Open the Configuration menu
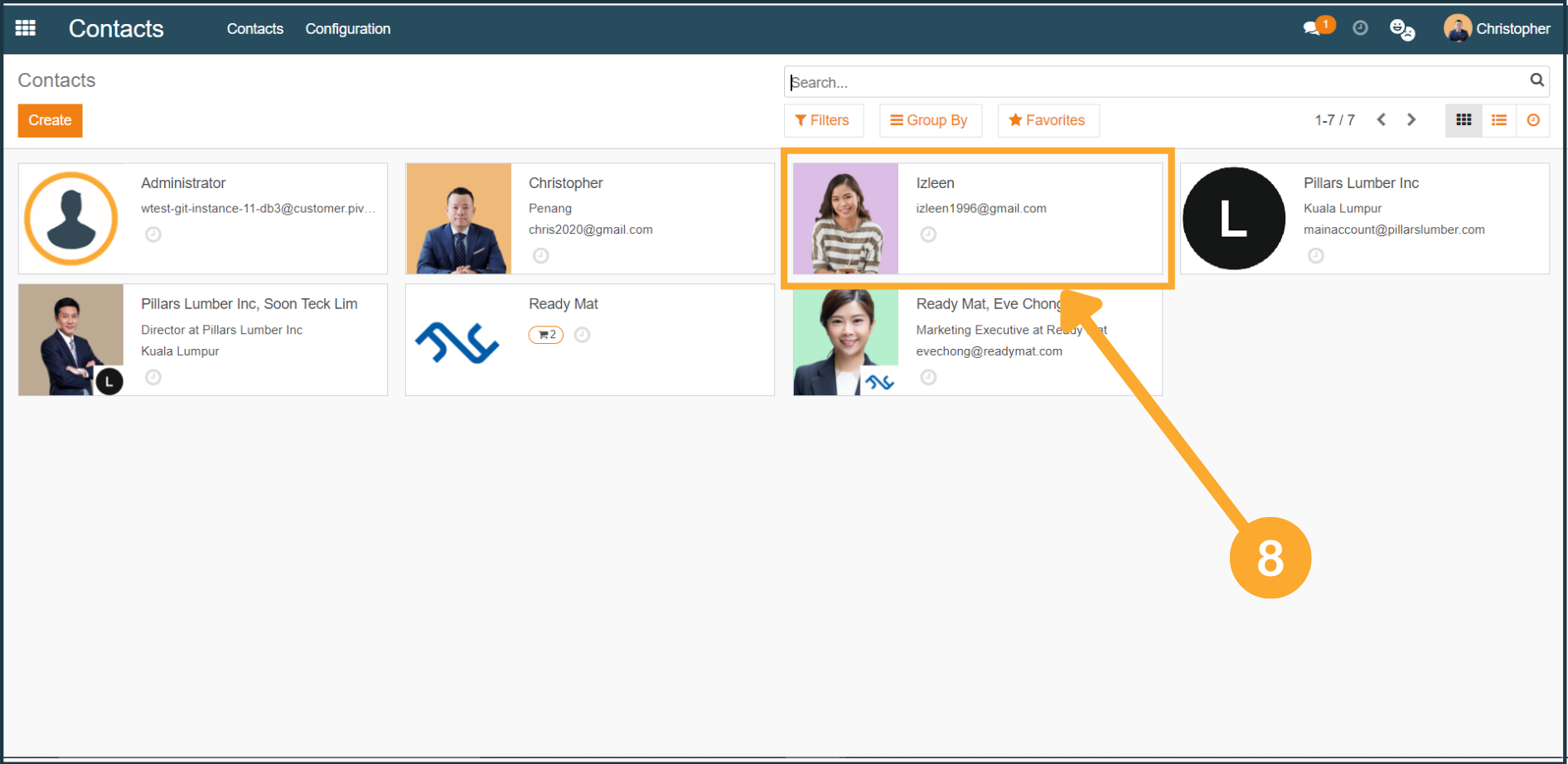1568x764 pixels. point(347,29)
